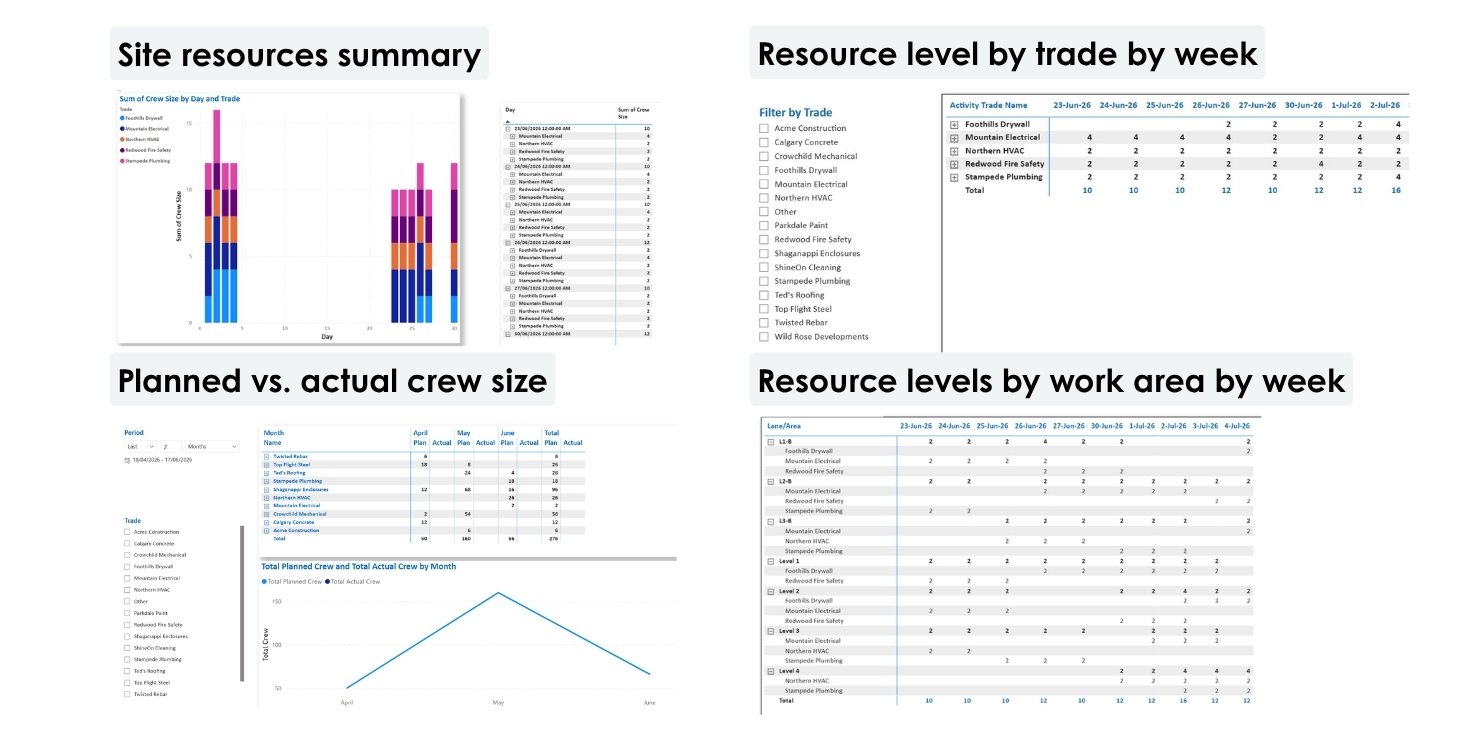The image size is (1462, 750).
Task: Collapse the L2-B group in work area table
Action: [771, 481]
